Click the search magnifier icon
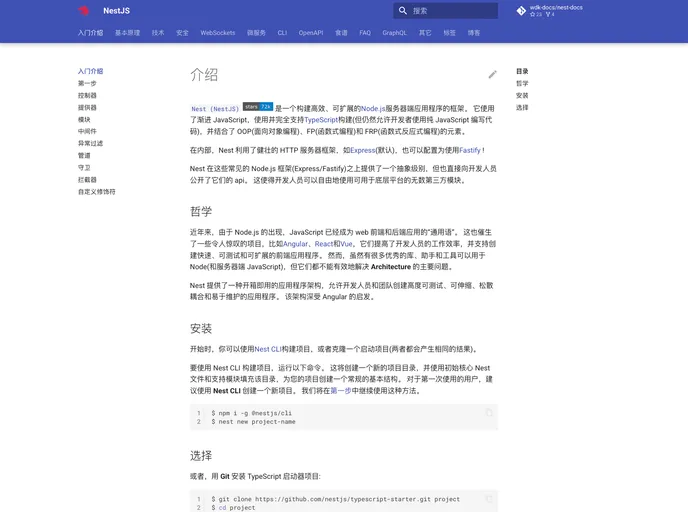Viewport: 688px width, 512px height. tap(402, 11)
